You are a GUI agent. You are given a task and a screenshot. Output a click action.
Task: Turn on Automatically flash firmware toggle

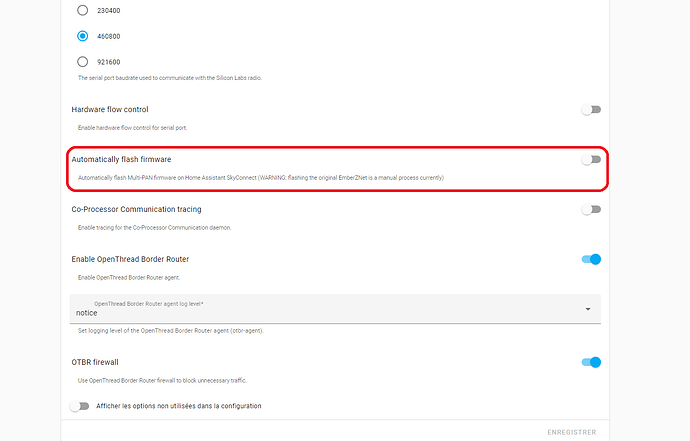tap(592, 159)
